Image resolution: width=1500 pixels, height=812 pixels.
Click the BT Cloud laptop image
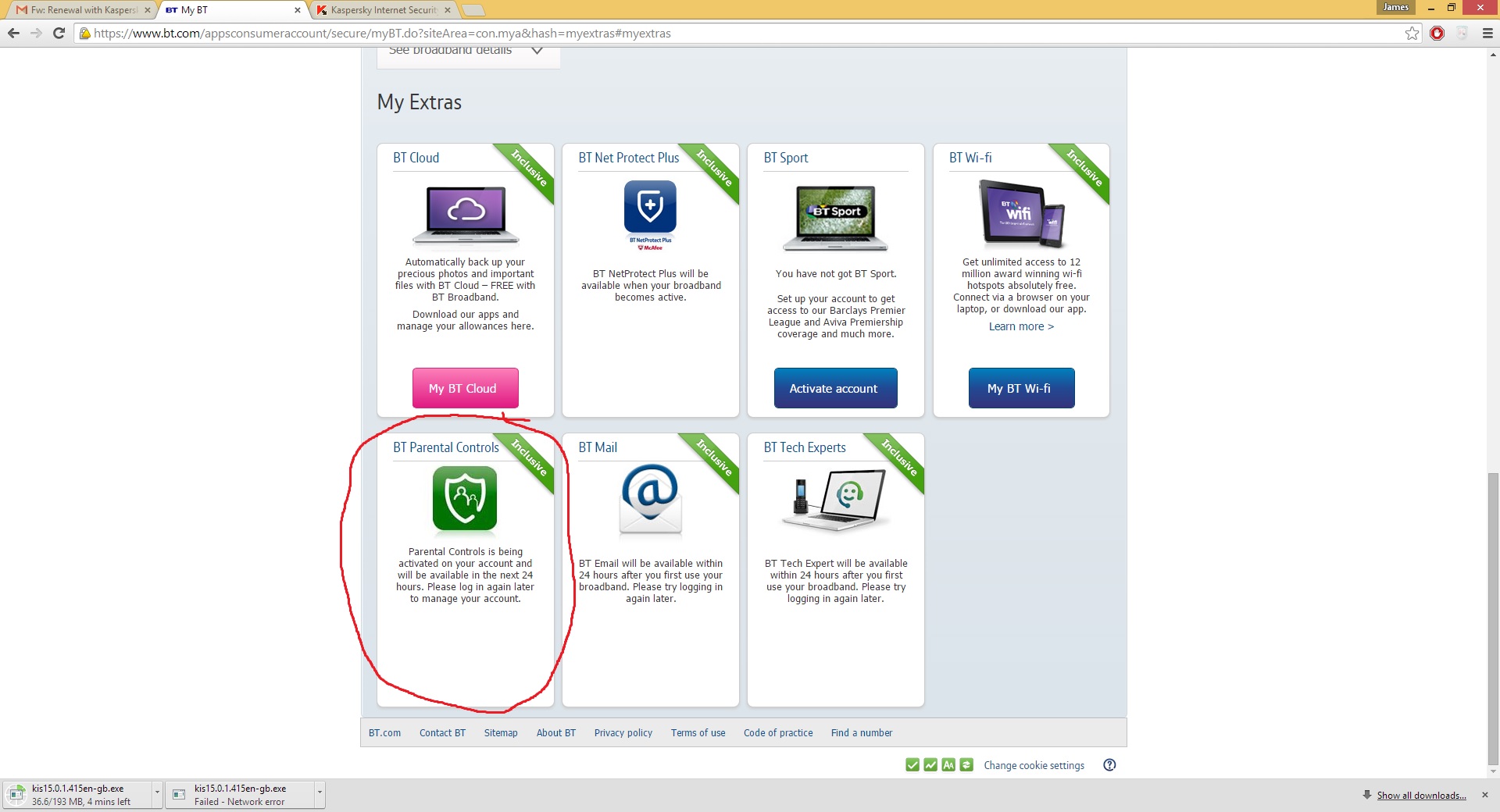(466, 215)
